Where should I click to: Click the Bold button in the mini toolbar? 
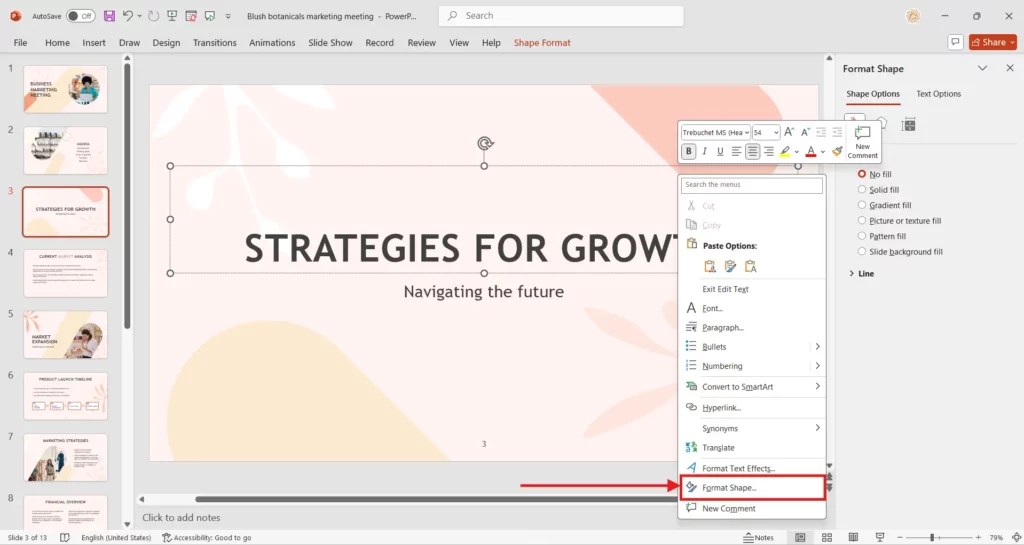[688, 152]
